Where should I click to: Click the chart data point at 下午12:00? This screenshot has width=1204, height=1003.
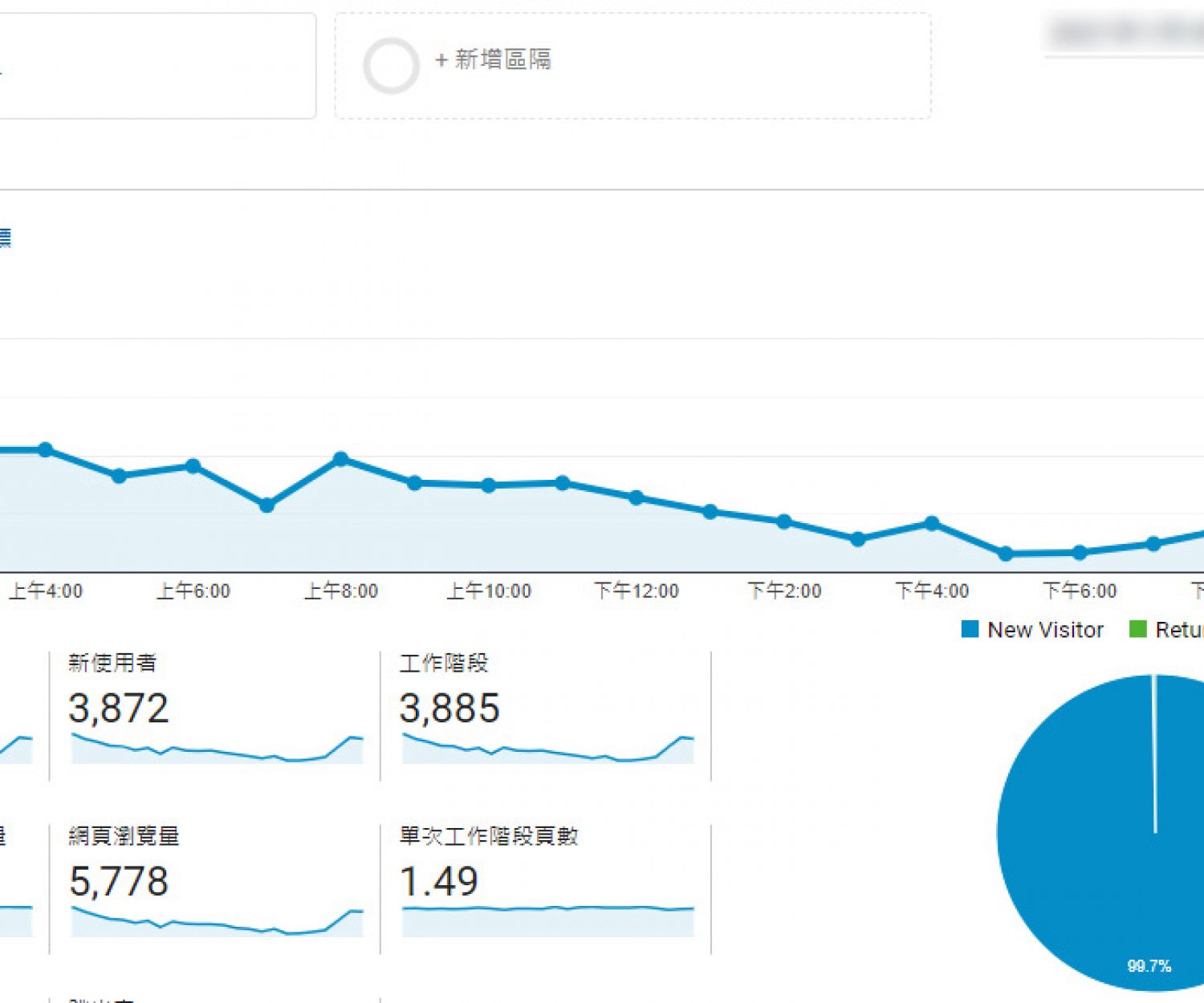click(x=637, y=497)
